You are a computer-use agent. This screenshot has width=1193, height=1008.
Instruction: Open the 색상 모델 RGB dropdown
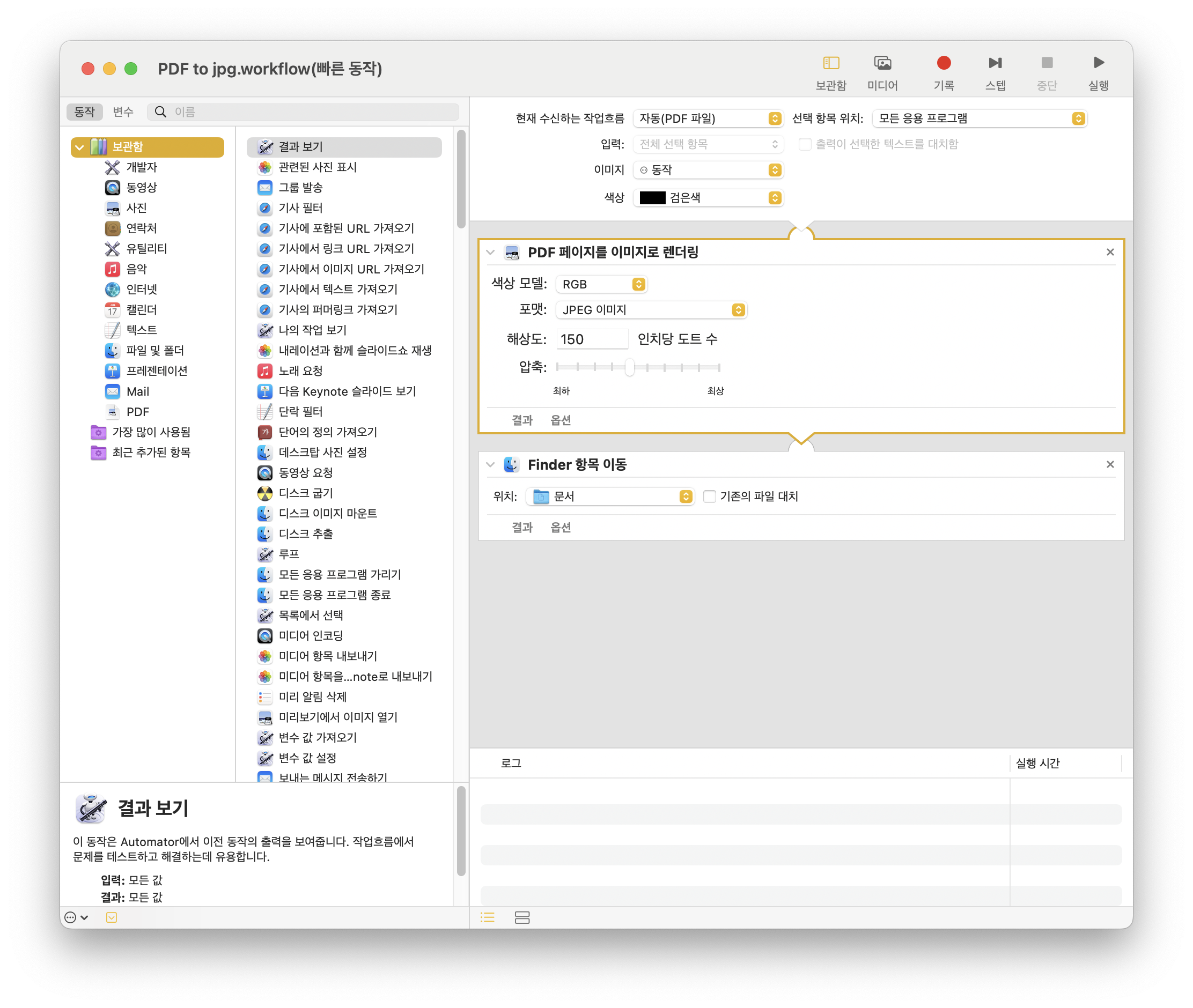(x=601, y=284)
